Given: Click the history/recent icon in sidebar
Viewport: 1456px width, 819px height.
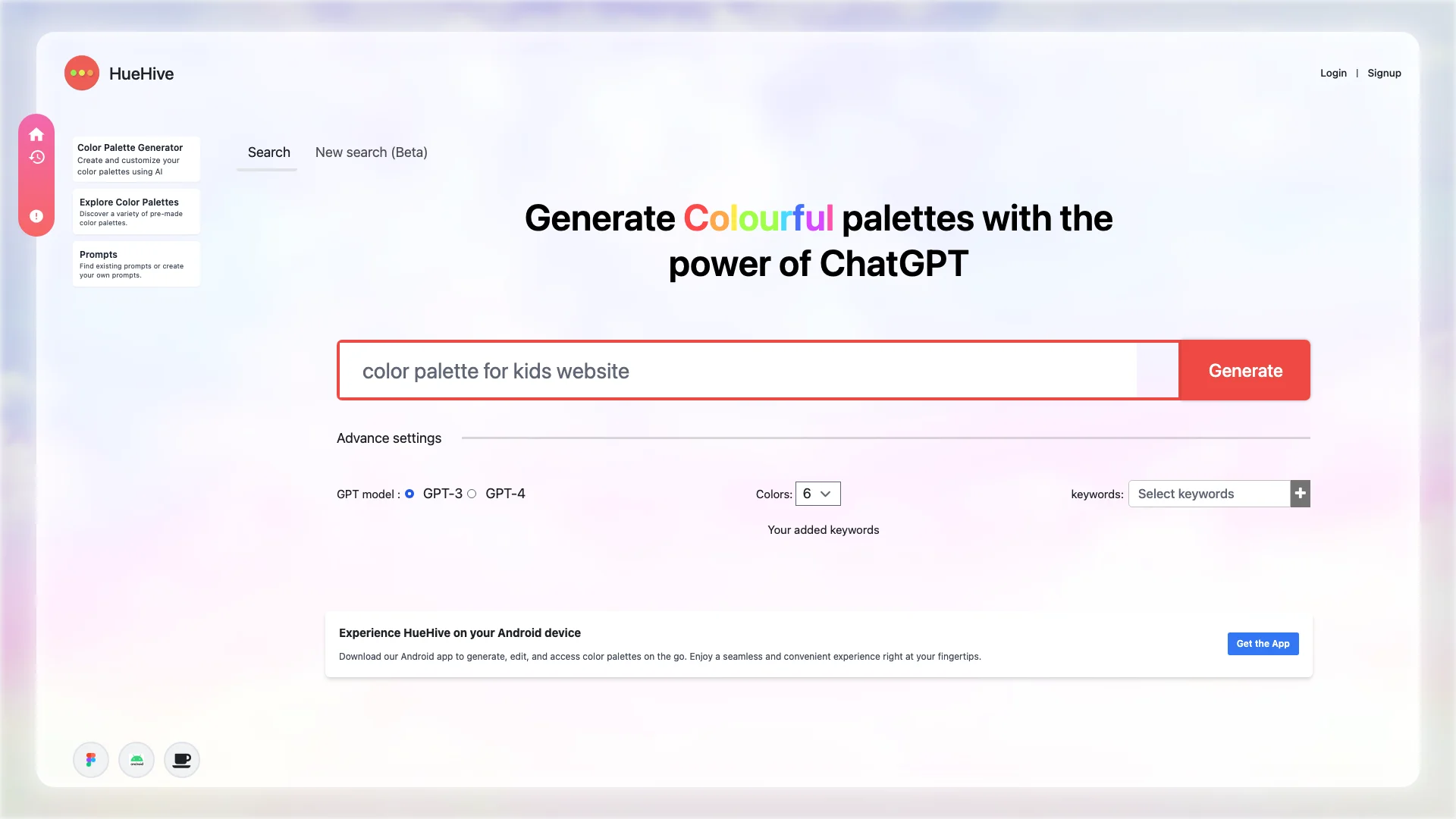Looking at the screenshot, I should [36, 157].
